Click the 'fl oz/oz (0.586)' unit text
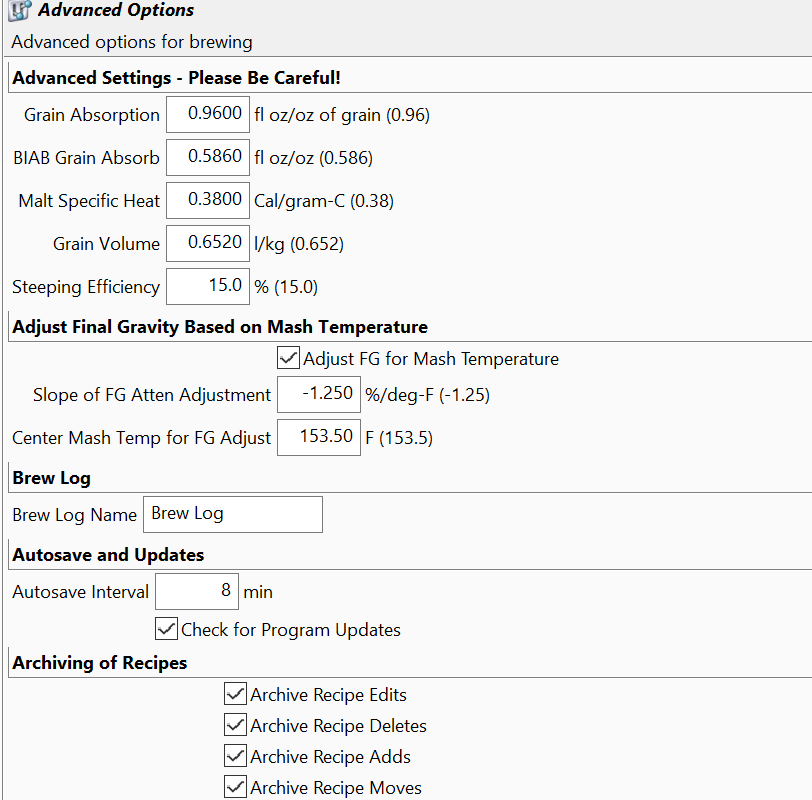812x800 pixels. click(x=313, y=158)
